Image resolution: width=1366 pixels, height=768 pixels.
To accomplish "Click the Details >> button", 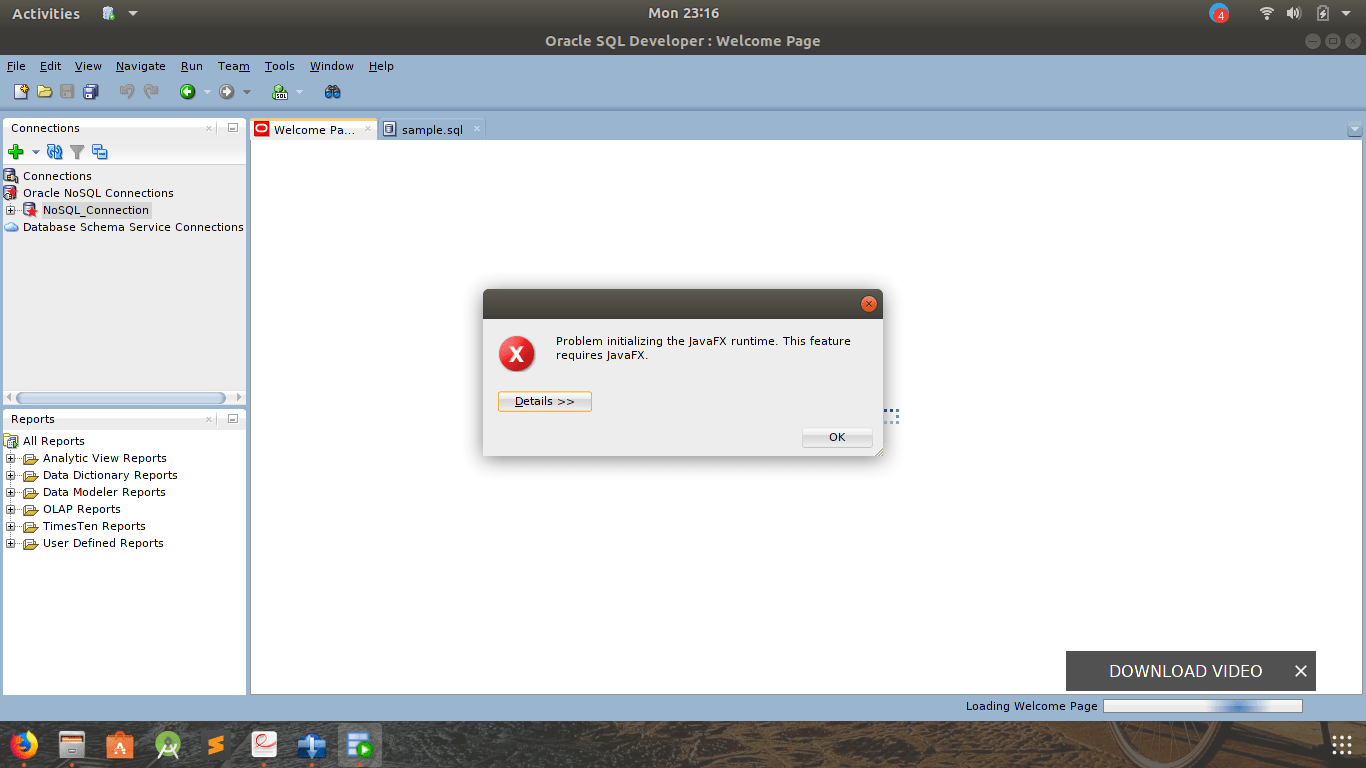I will 545,401.
